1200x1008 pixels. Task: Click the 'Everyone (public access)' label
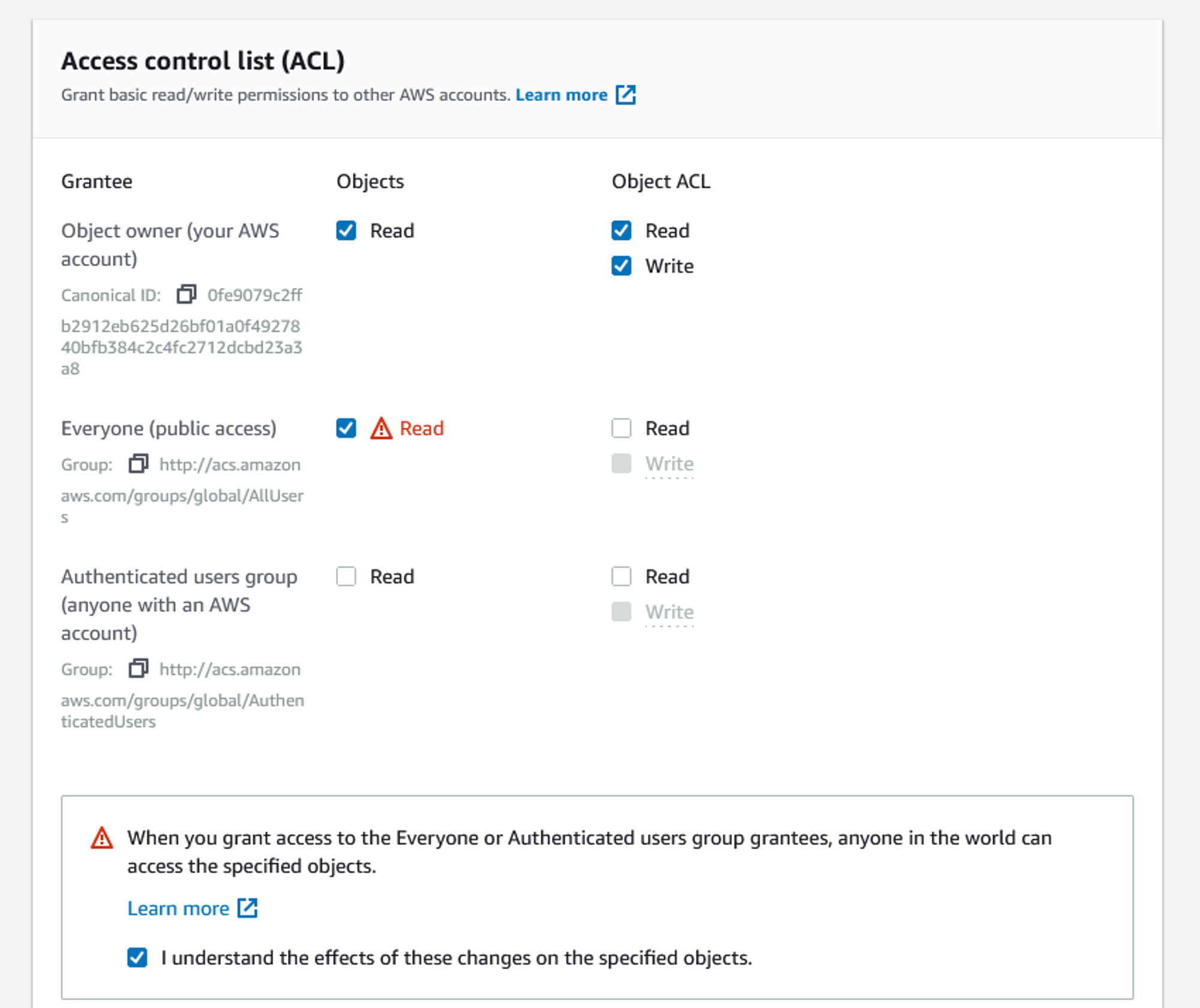pyautogui.click(x=169, y=428)
